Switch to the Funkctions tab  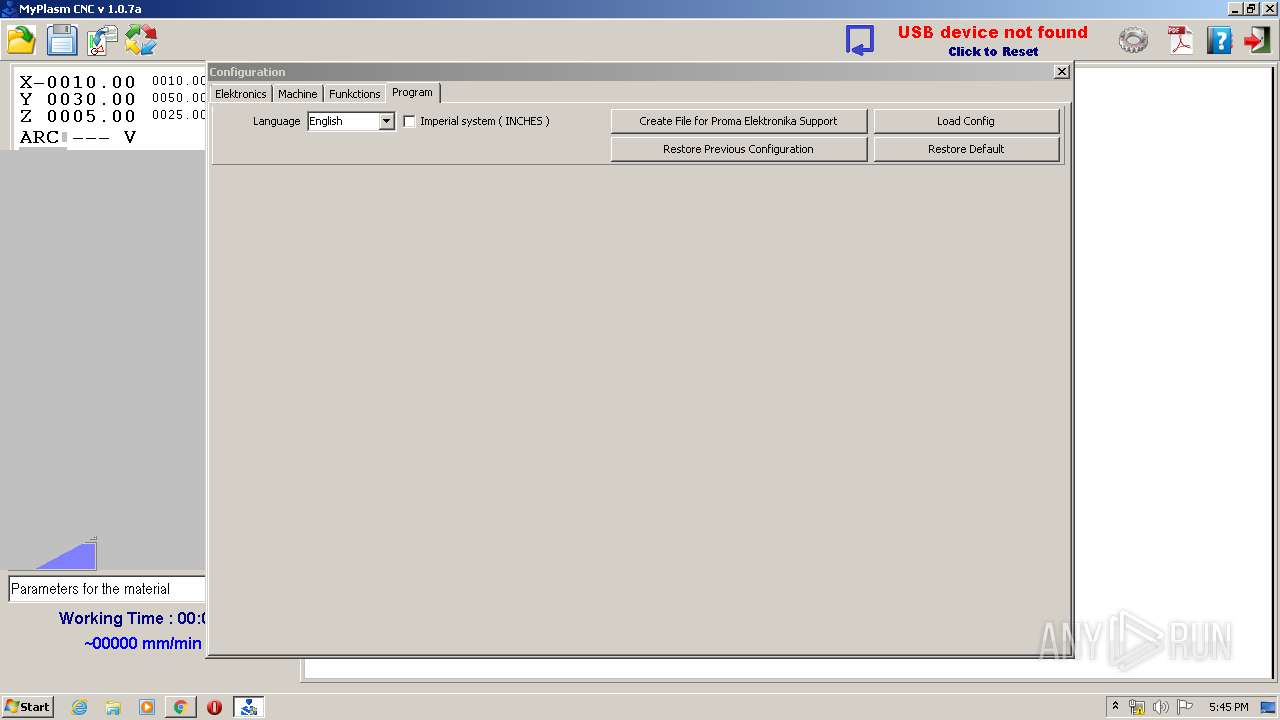pos(355,94)
